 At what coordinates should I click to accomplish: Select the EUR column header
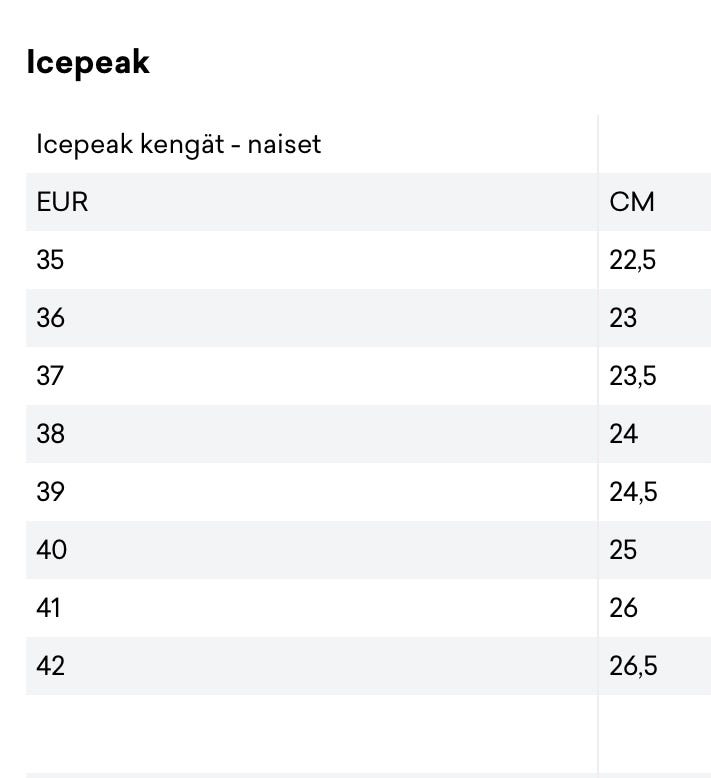tap(62, 202)
